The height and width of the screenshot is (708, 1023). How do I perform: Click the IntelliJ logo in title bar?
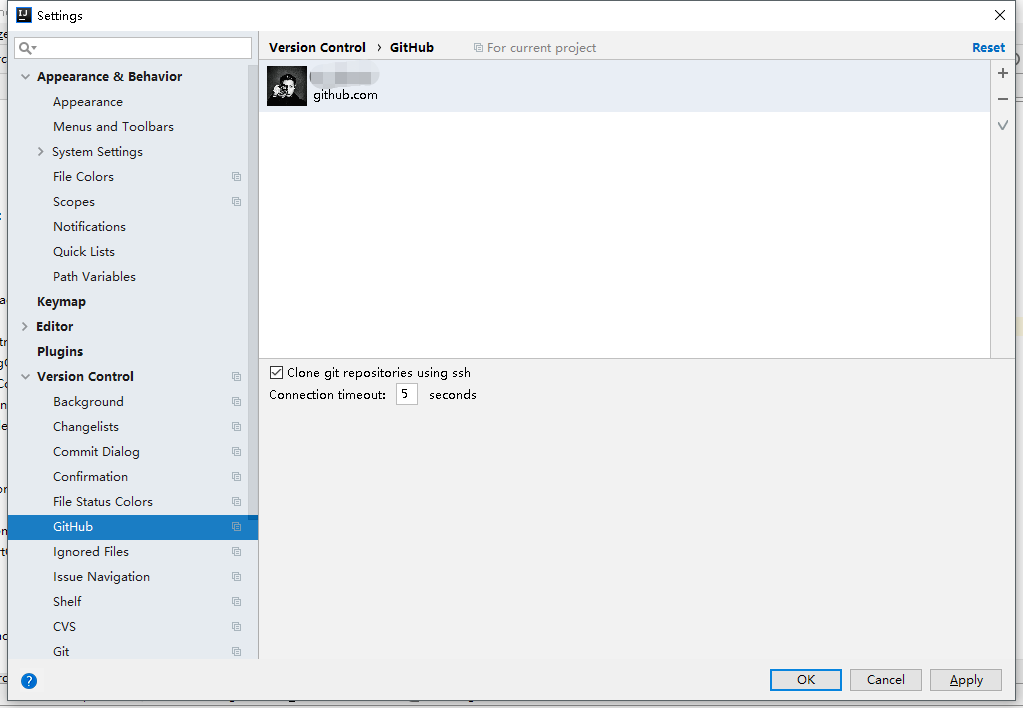(23, 15)
